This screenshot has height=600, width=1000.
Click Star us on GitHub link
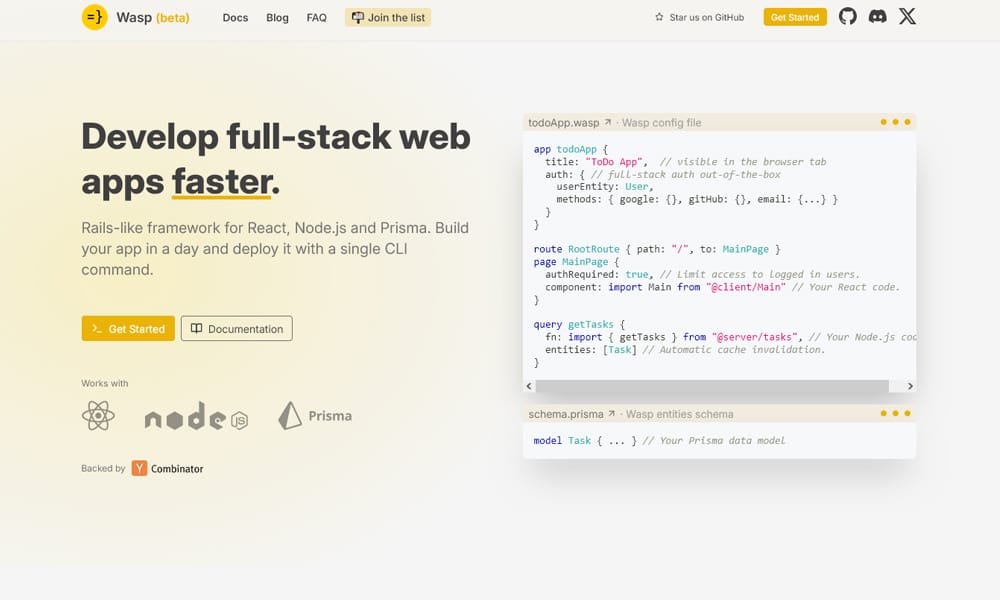pos(699,17)
